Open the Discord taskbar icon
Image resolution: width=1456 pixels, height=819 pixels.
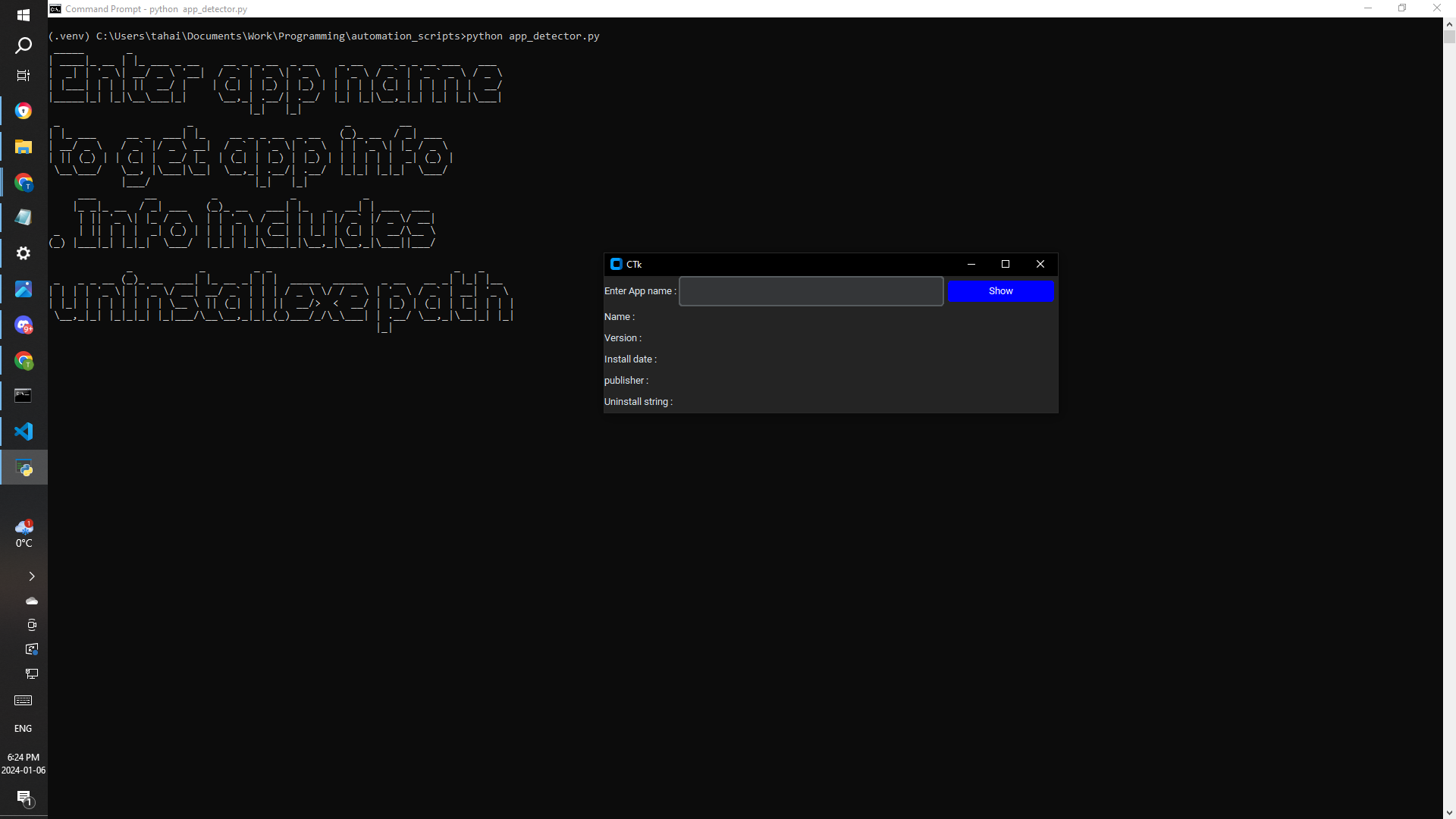click(x=24, y=325)
